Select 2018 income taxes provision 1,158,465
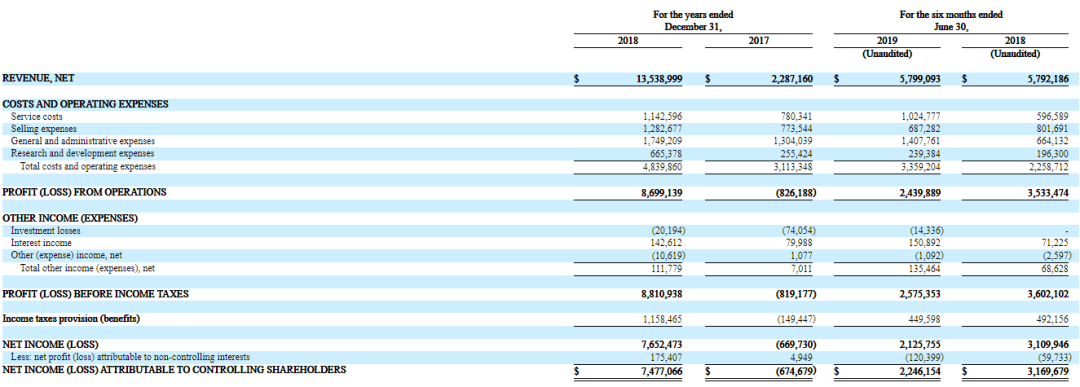Viewport: 1080px width, 387px height. (662, 320)
